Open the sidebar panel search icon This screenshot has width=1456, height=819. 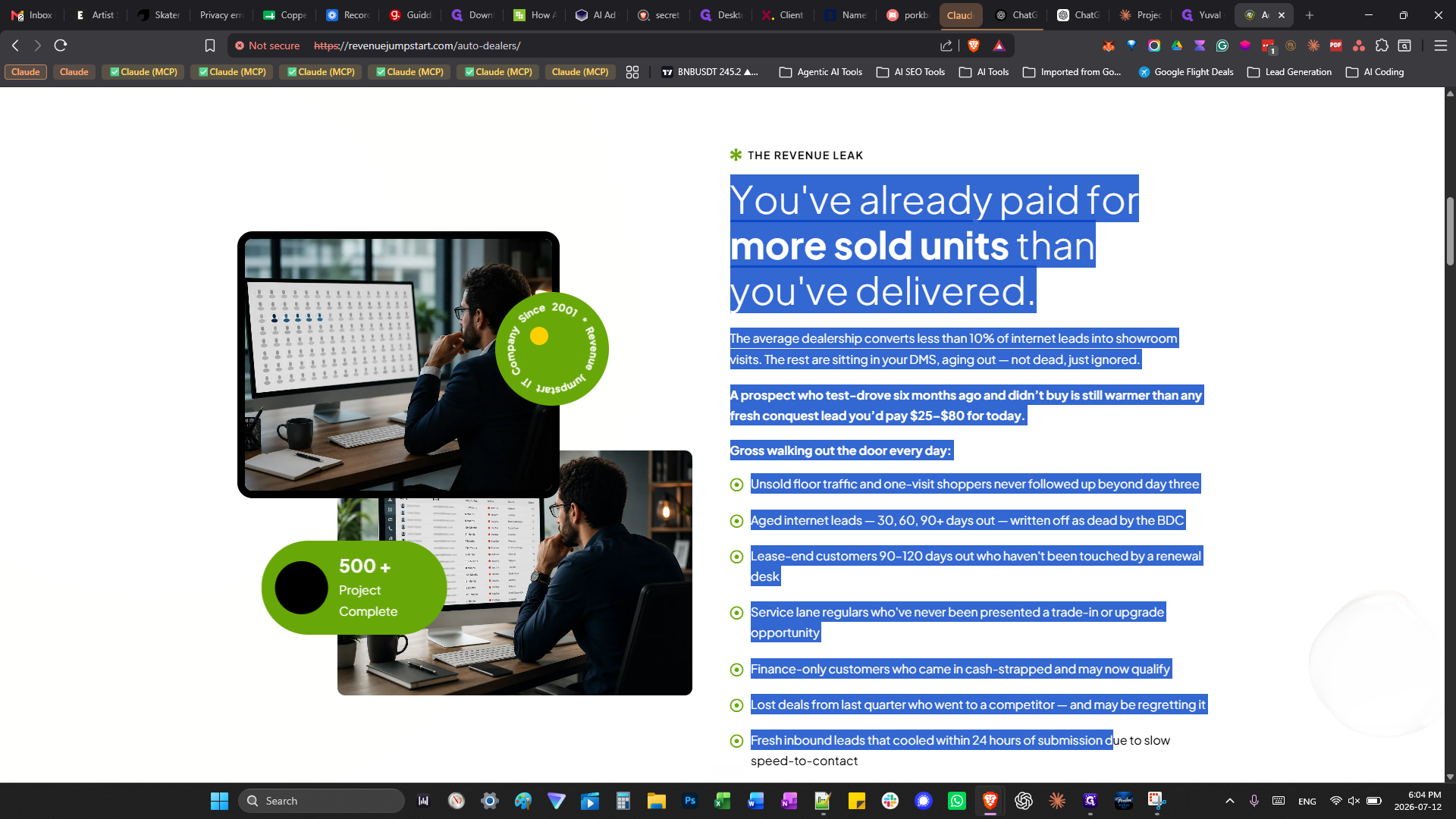(1404, 45)
